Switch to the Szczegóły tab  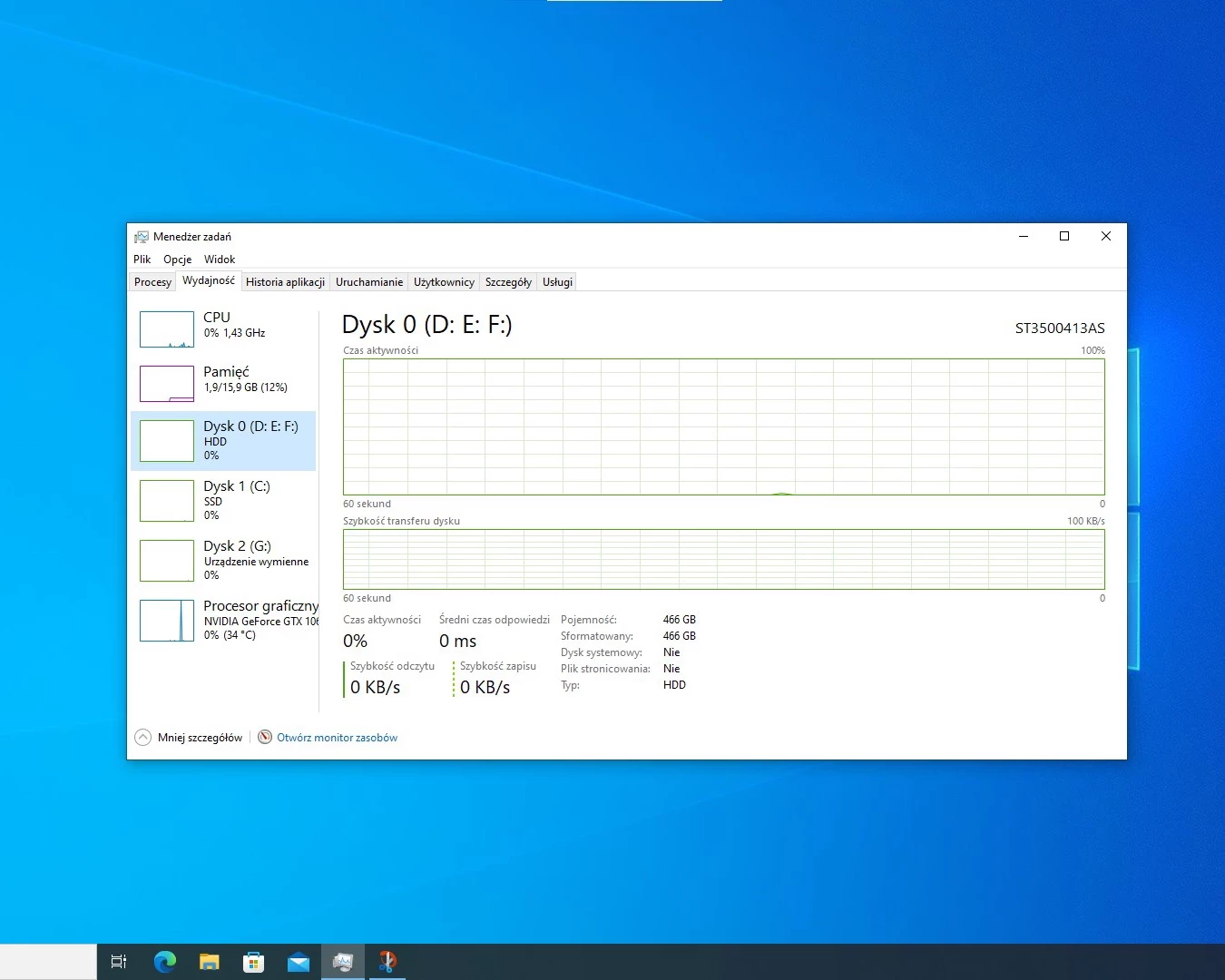click(x=508, y=282)
